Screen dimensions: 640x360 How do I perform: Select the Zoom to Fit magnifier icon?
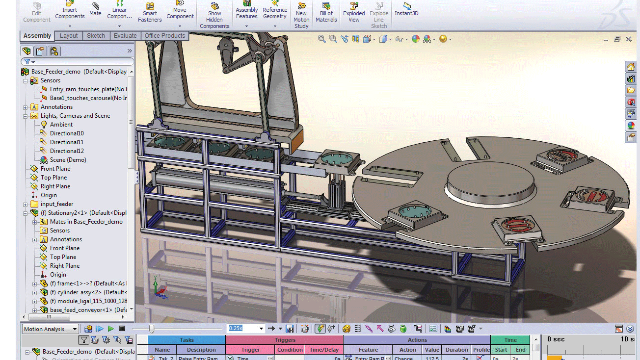pyautogui.click(x=322, y=39)
